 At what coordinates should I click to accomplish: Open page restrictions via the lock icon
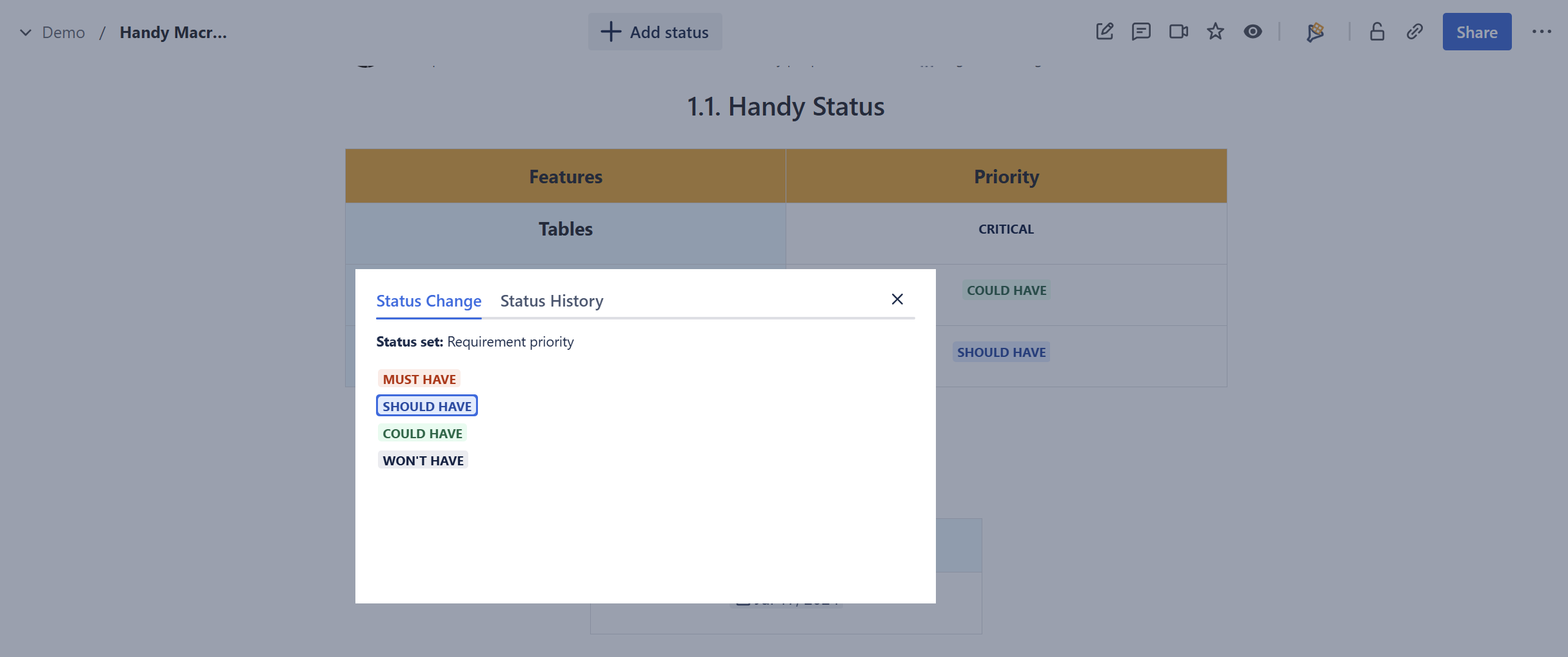pyautogui.click(x=1377, y=32)
